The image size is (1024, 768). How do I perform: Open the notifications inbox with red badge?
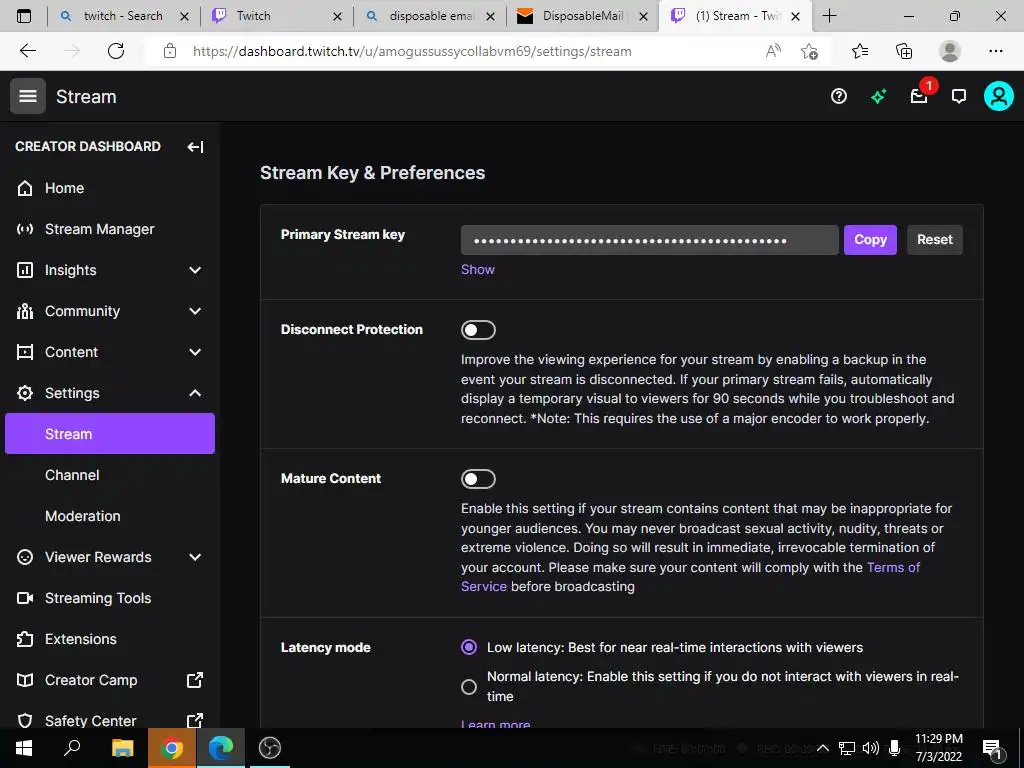click(x=920, y=97)
